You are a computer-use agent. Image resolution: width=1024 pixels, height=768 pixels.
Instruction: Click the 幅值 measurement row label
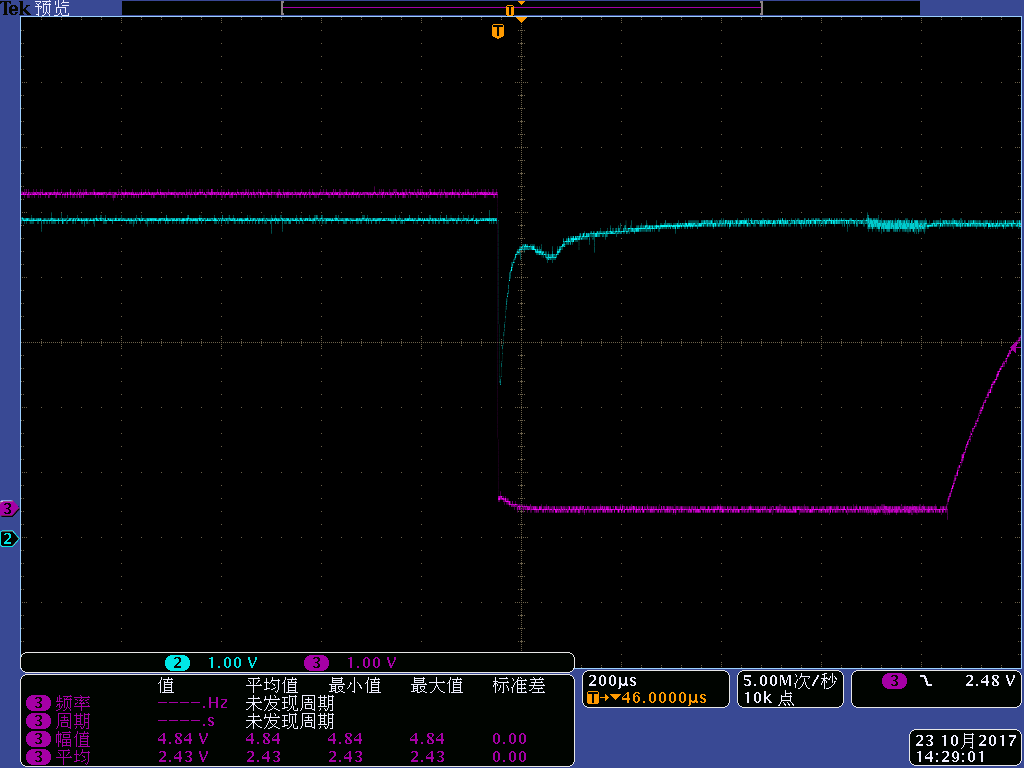coord(72,739)
